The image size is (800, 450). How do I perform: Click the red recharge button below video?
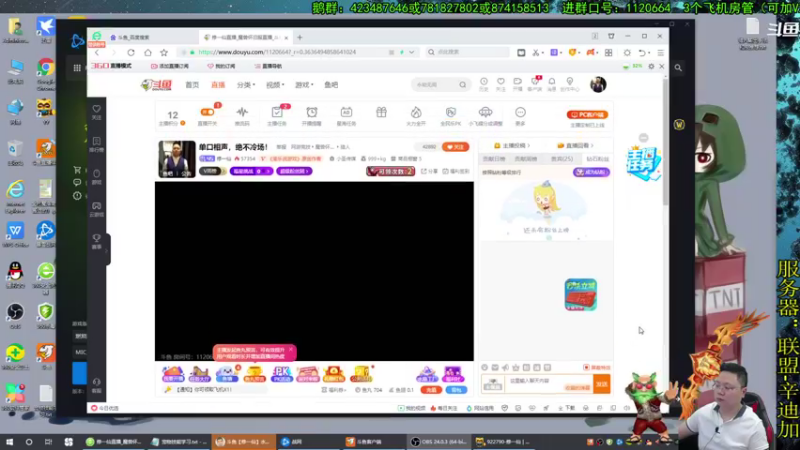point(431,390)
